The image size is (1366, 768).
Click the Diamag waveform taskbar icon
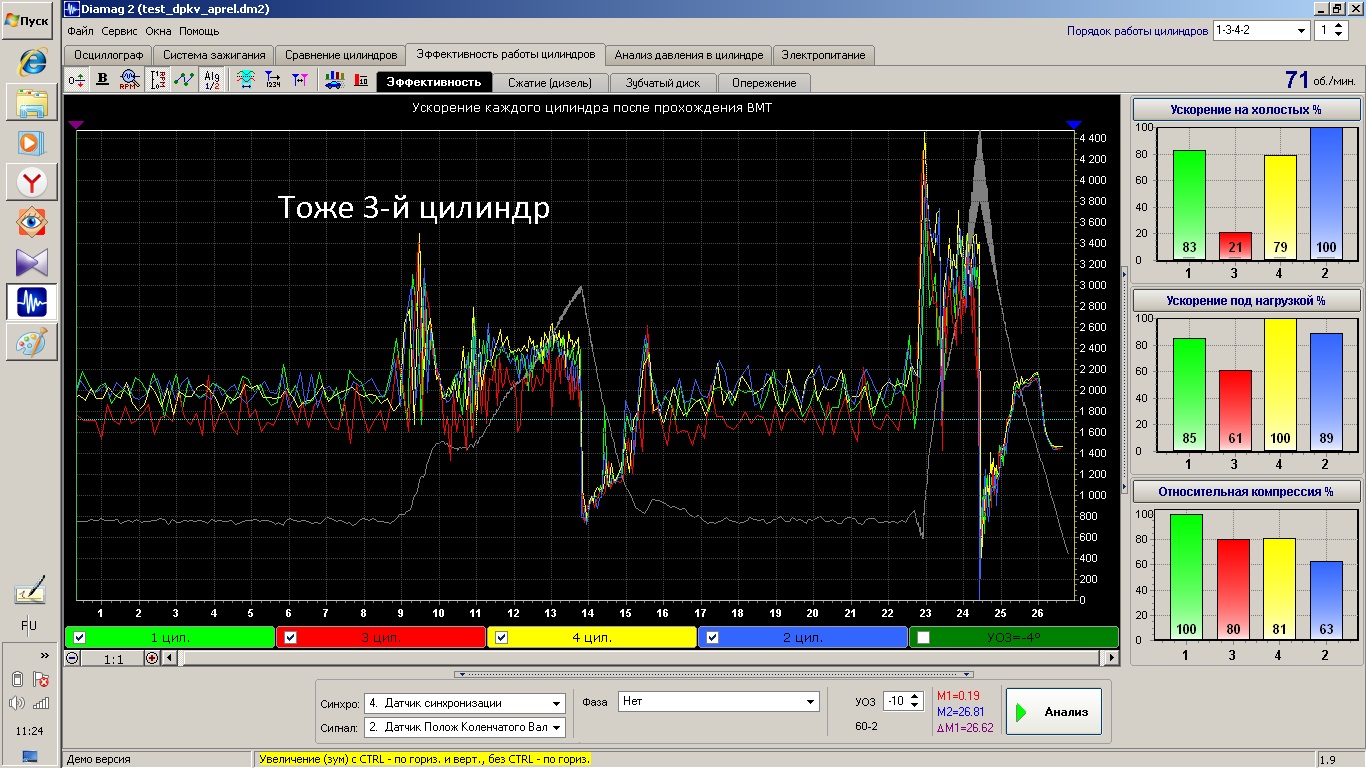click(31, 302)
